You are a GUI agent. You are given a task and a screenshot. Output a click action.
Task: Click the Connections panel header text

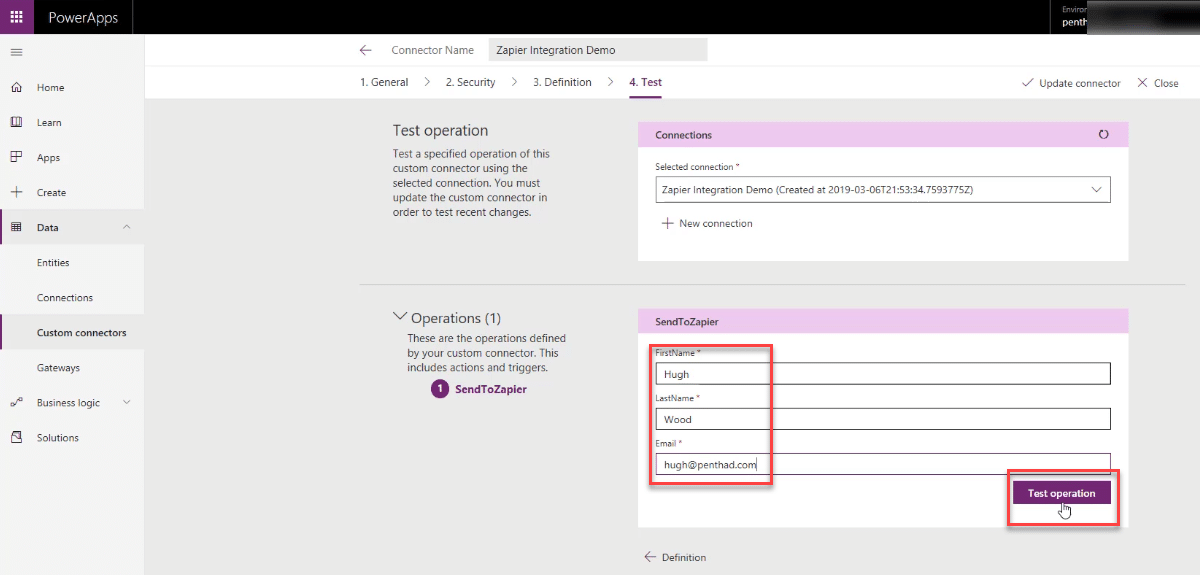tap(683, 135)
